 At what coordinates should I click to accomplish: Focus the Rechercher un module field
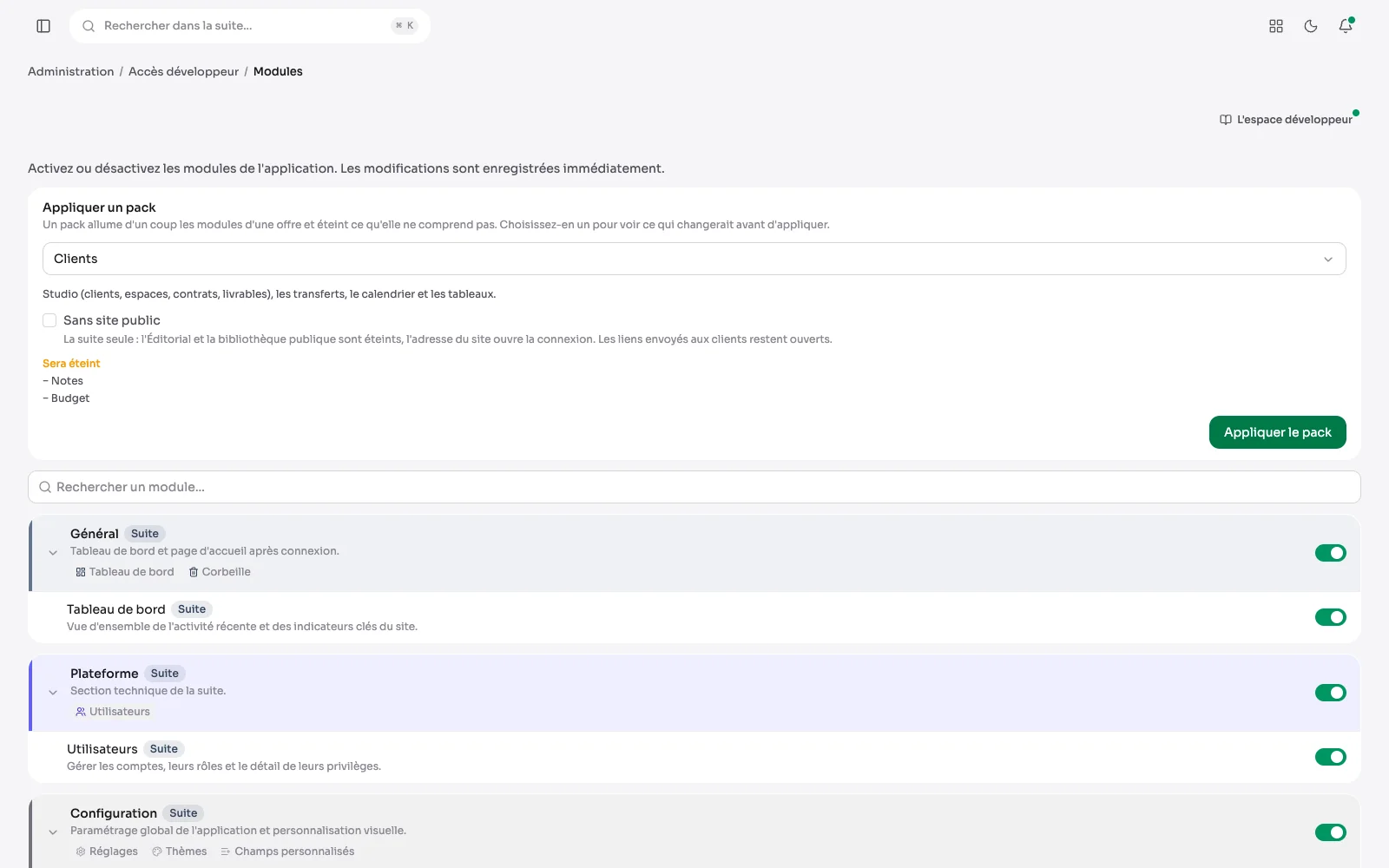(694, 487)
